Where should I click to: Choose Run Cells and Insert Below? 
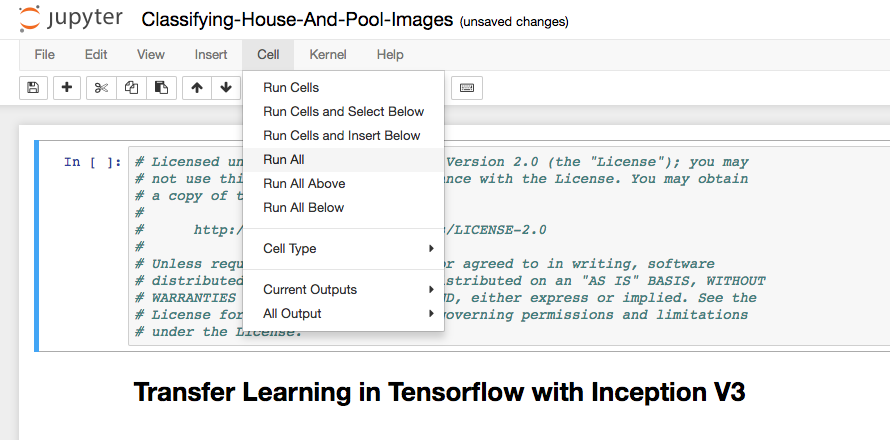[343, 136]
